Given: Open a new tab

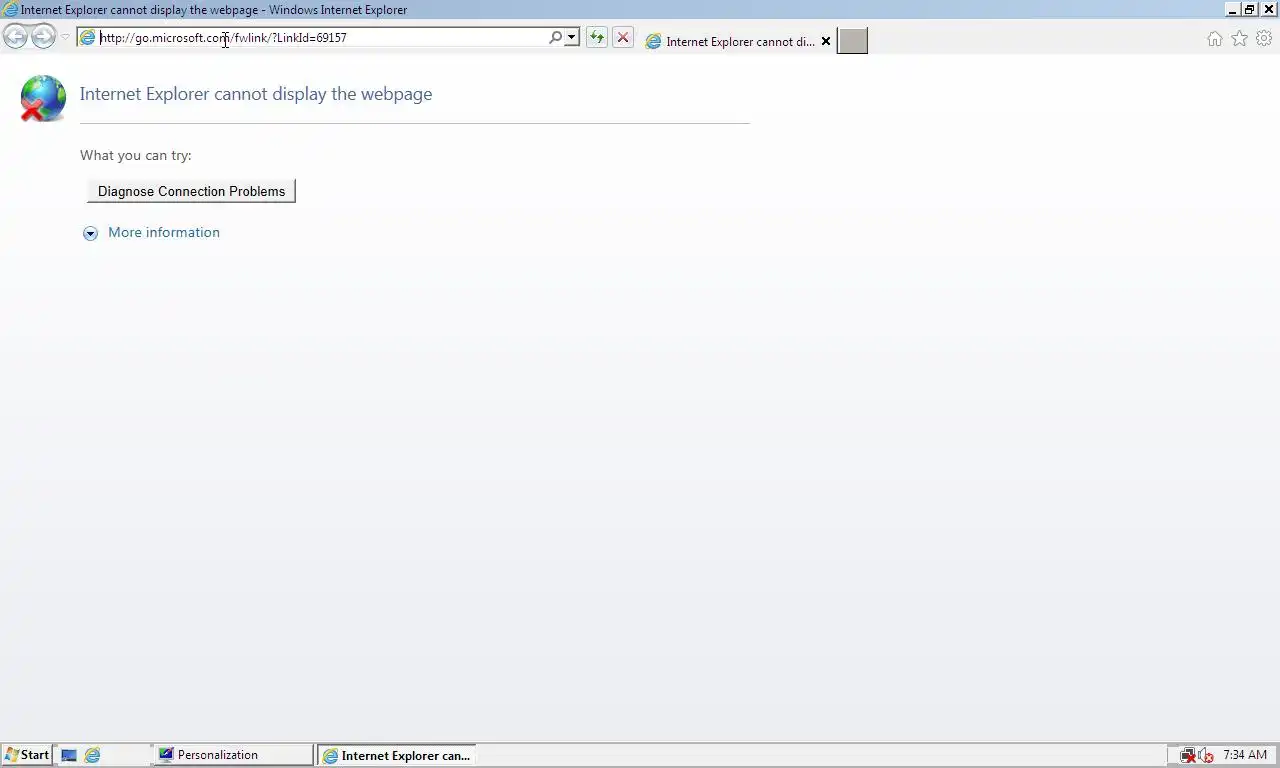Looking at the screenshot, I should 852,41.
